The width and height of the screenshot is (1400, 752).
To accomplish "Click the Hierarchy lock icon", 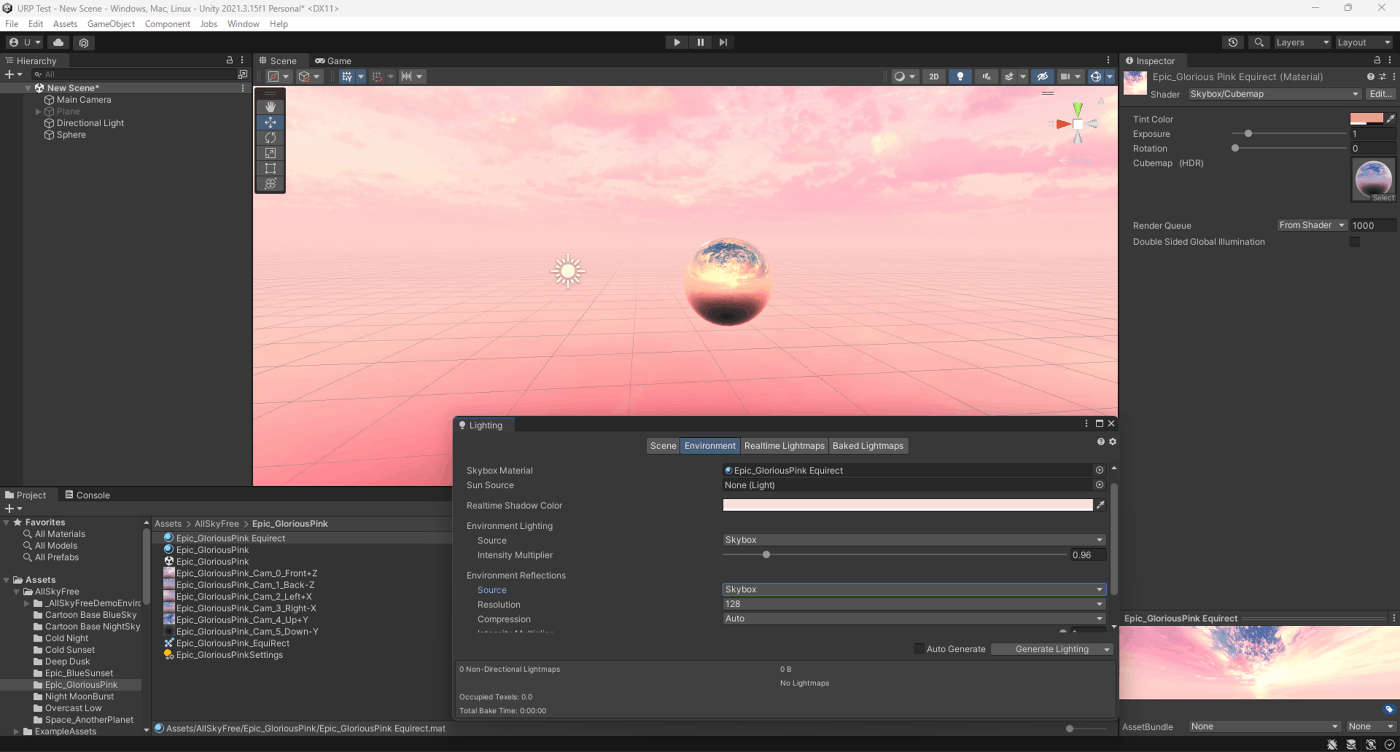I will 229,60.
